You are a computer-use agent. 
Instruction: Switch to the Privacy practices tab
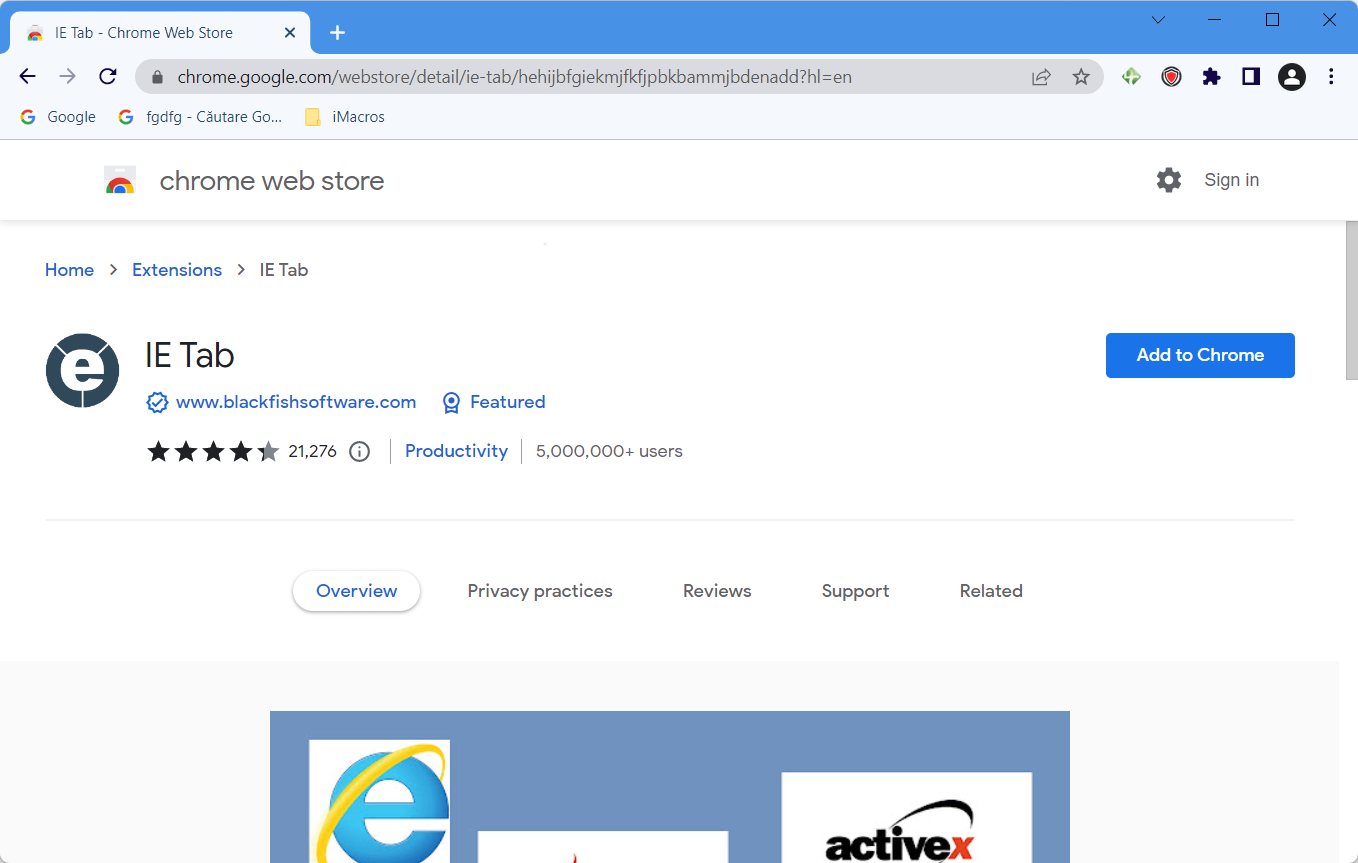click(x=540, y=591)
